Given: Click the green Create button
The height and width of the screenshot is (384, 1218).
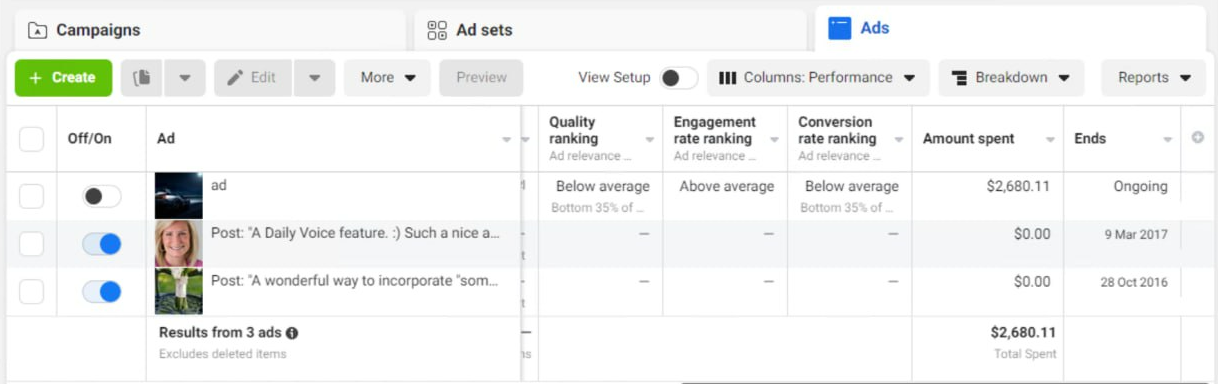Looking at the screenshot, I should click(x=63, y=77).
